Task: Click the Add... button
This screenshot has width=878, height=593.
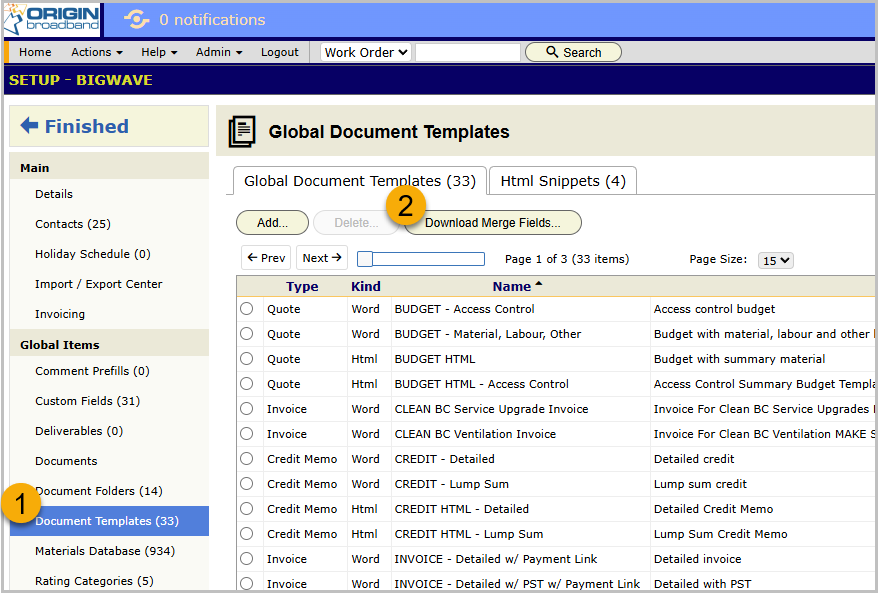Action: pyautogui.click(x=272, y=223)
